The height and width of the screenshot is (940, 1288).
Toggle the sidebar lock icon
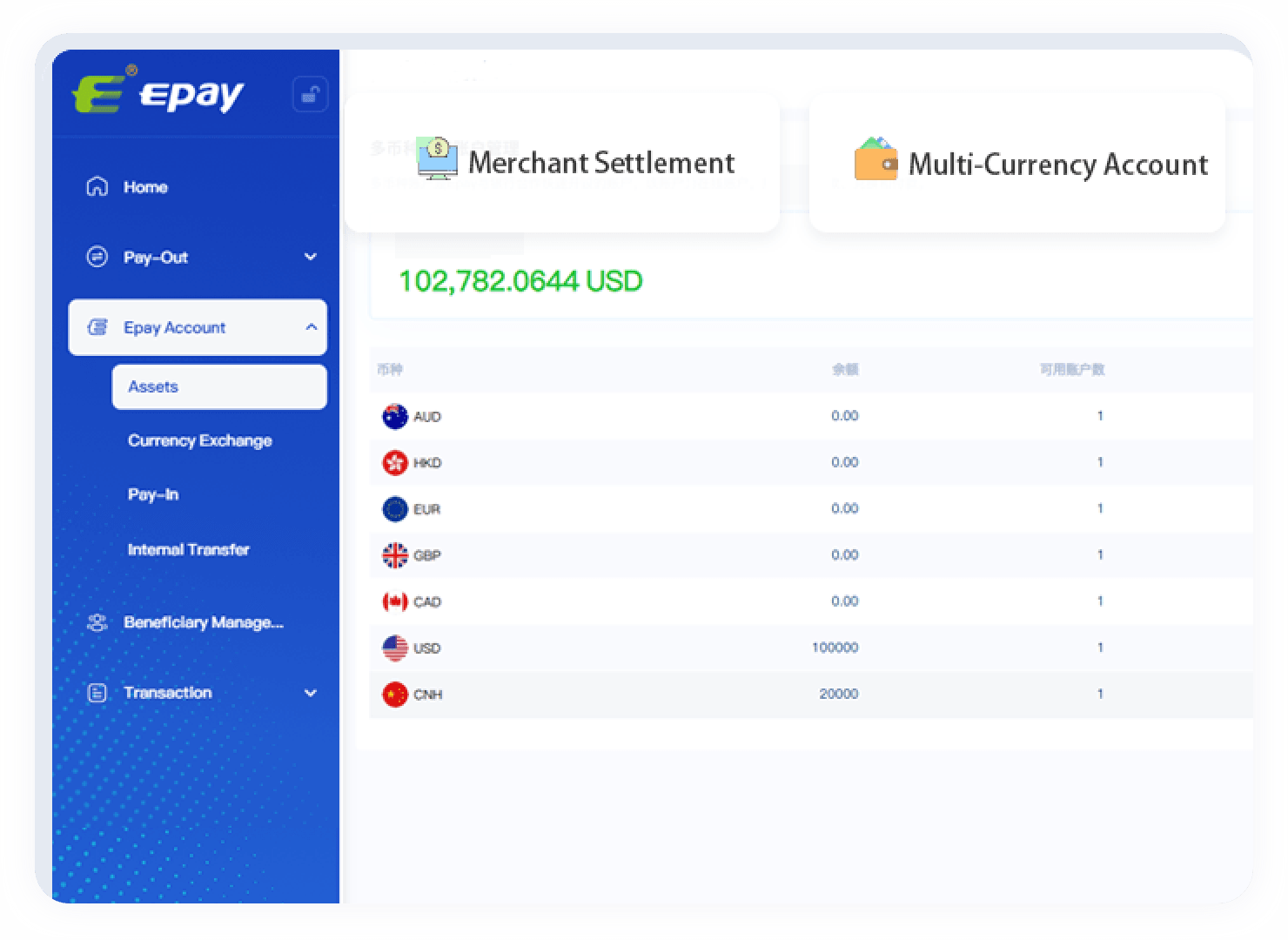(x=310, y=94)
